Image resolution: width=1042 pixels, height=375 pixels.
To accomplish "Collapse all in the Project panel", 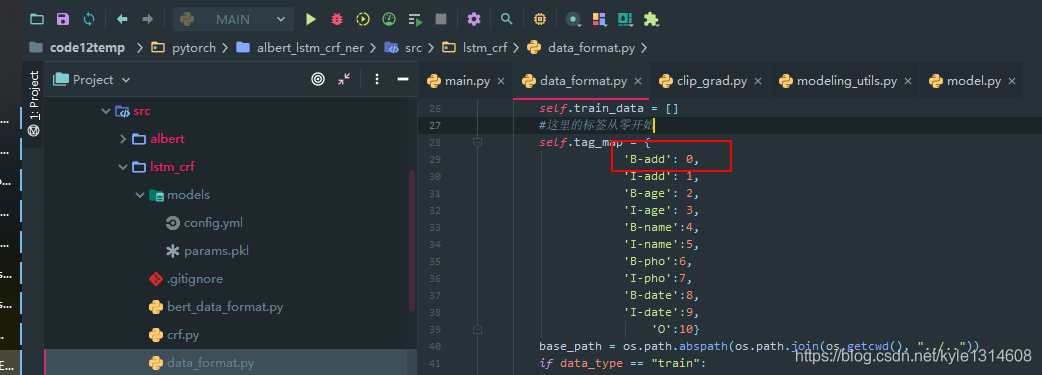I will 344,80.
